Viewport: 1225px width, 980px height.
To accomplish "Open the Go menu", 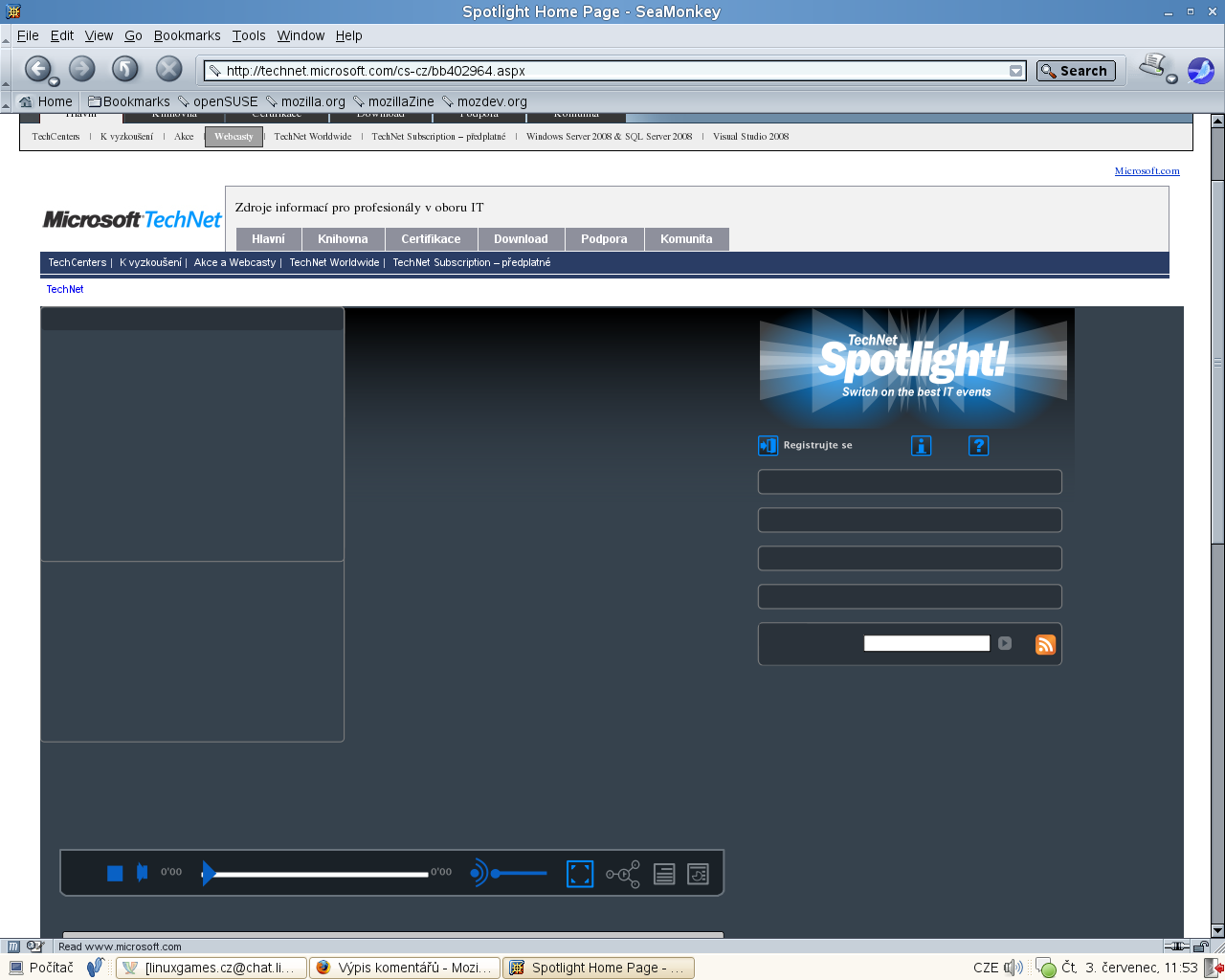I will (133, 35).
